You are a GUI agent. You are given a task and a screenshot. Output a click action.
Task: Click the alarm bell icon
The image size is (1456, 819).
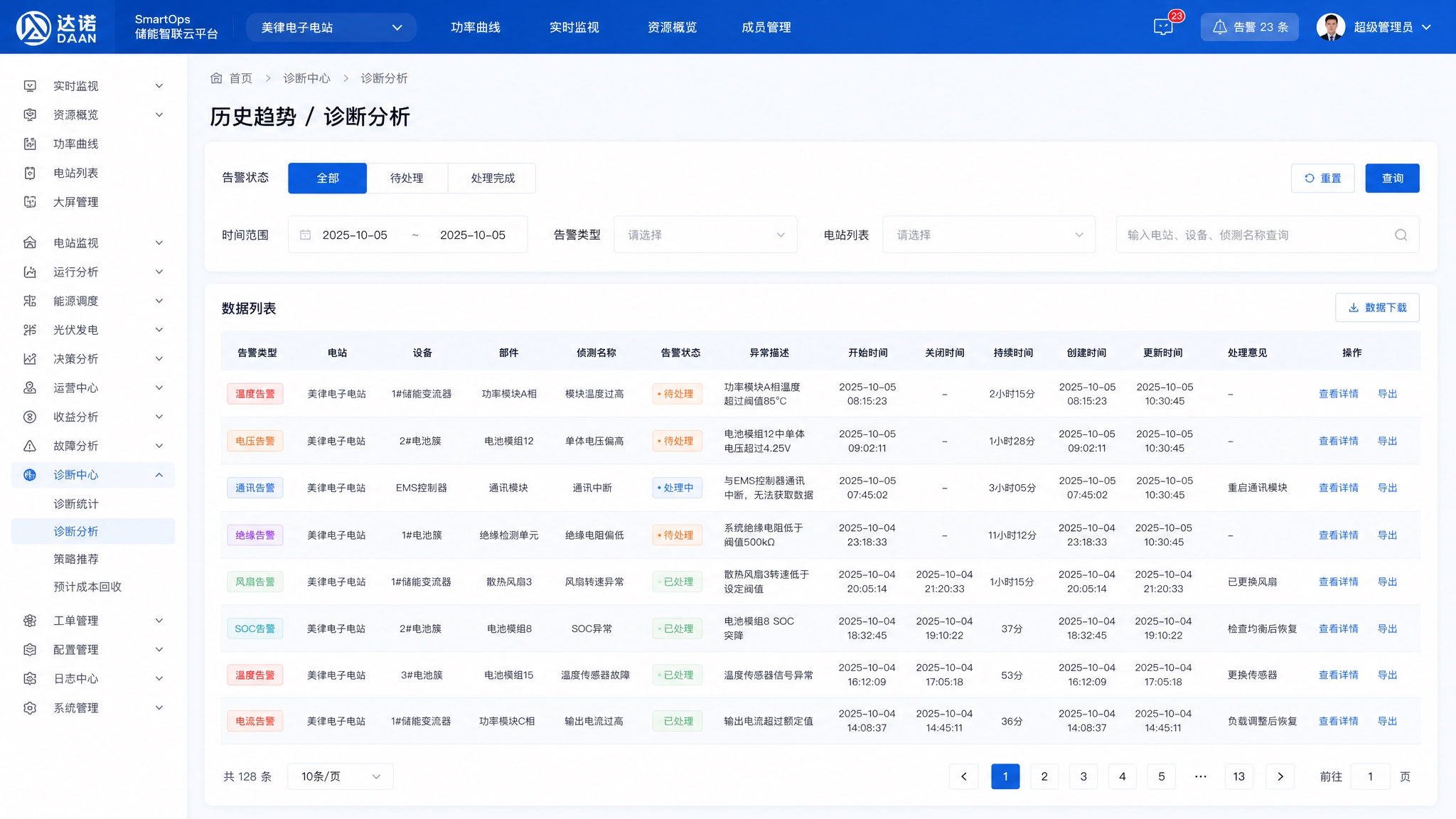click(x=1220, y=27)
